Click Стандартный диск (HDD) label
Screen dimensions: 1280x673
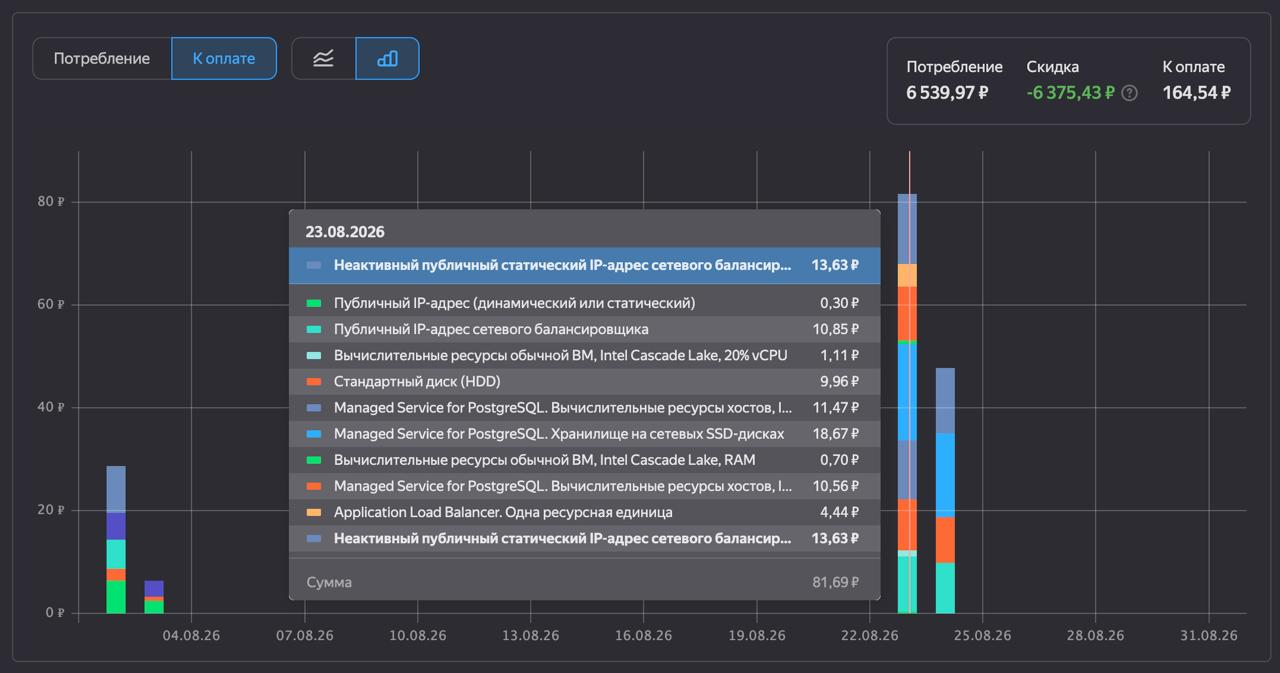[x=417, y=381]
